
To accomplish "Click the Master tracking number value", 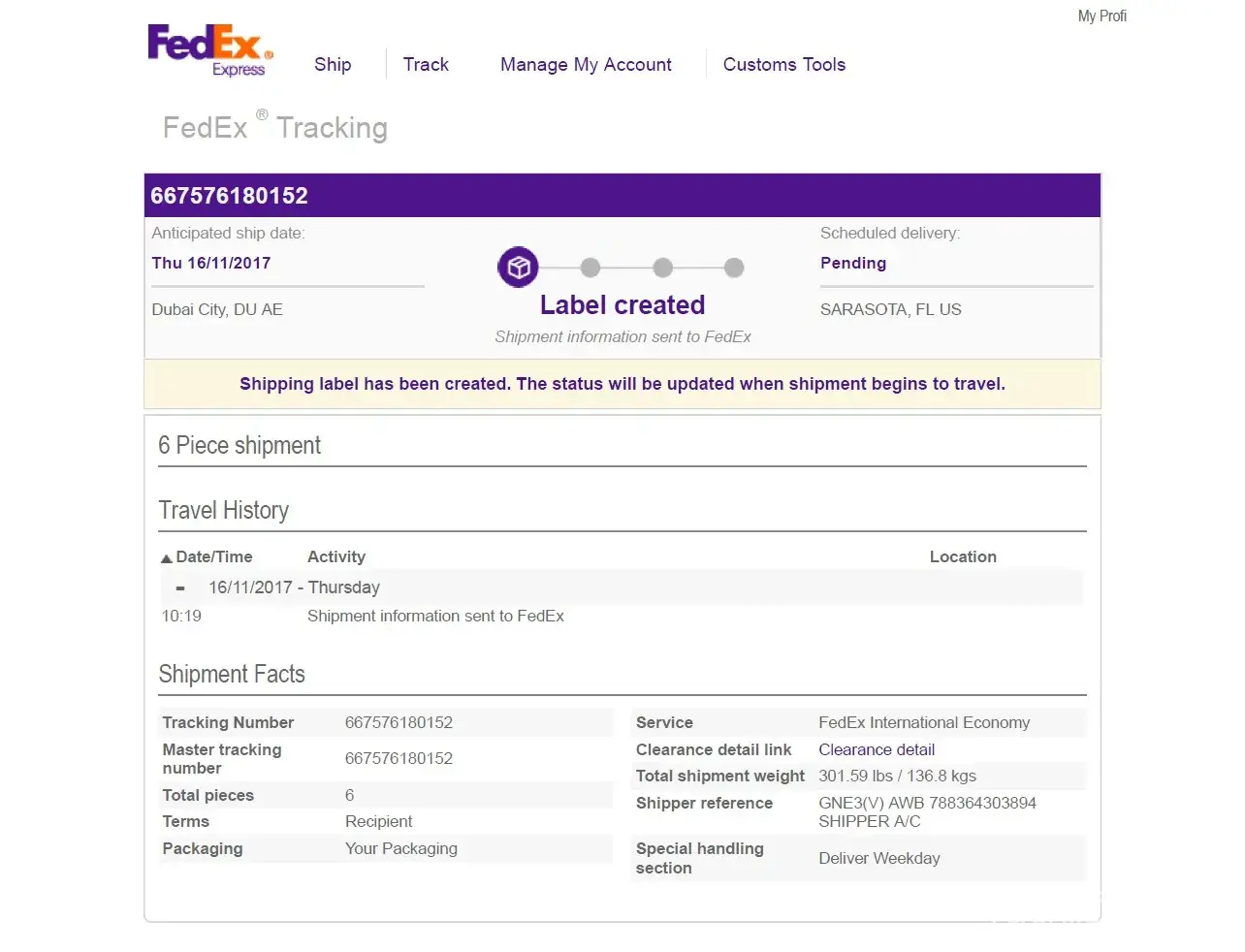I will click(399, 758).
